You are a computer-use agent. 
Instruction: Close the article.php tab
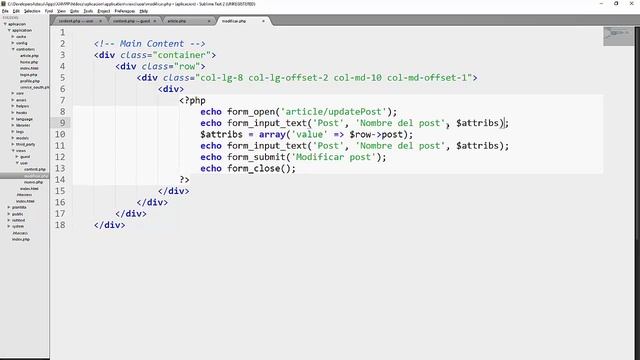point(209,21)
